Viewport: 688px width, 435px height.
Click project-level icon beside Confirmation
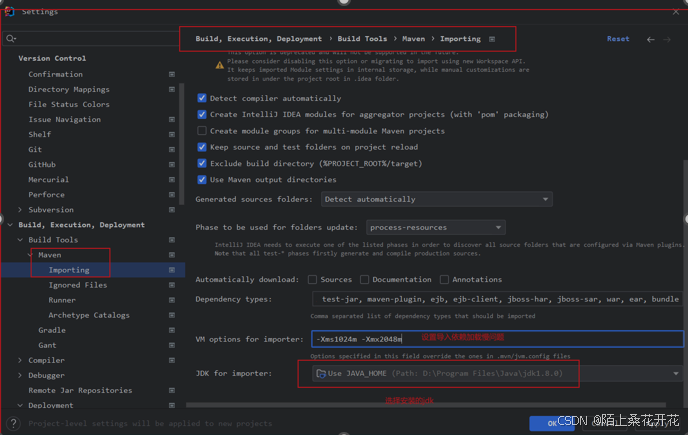[172, 74]
